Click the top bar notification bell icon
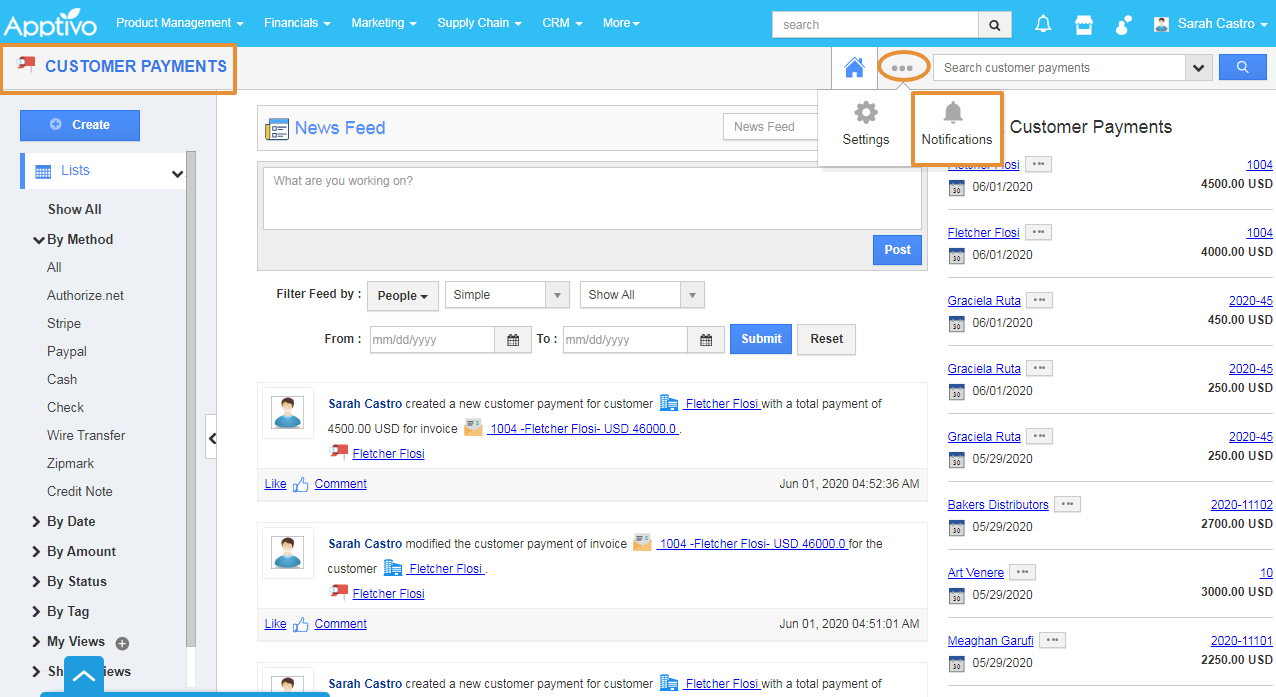The width and height of the screenshot is (1276, 697). click(1043, 24)
